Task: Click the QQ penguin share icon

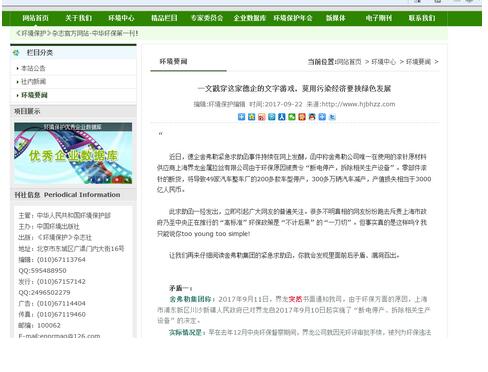Action: click(312, 117)
